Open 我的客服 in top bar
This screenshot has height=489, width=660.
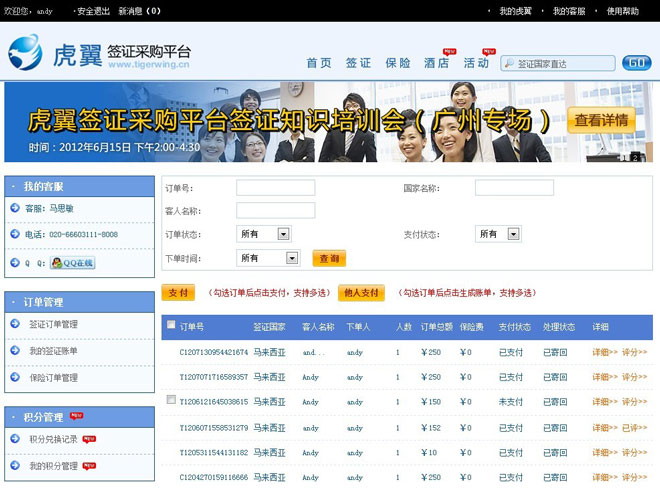tap(569, 11)
